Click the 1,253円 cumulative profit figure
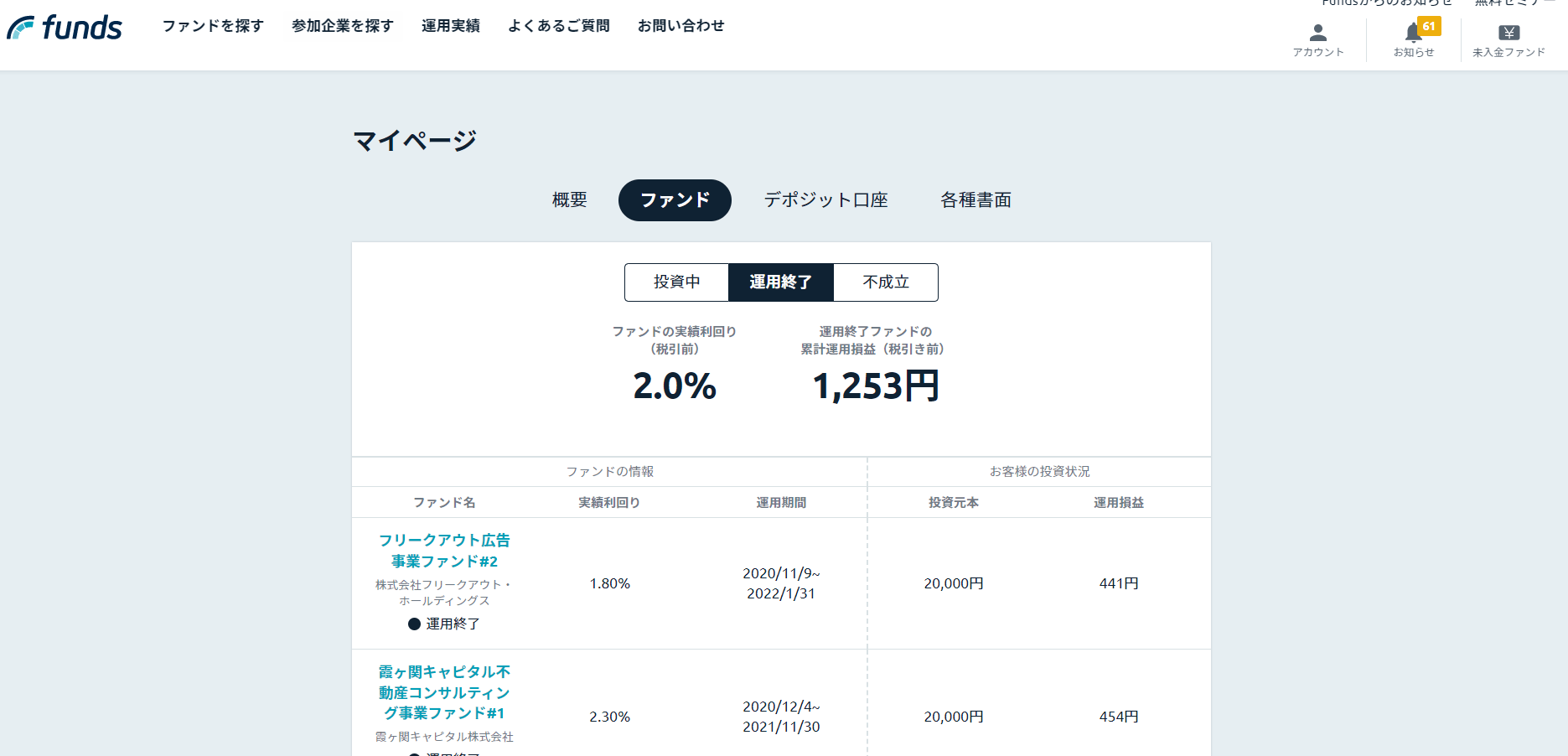1568x756 pixels. coord(876,386)
